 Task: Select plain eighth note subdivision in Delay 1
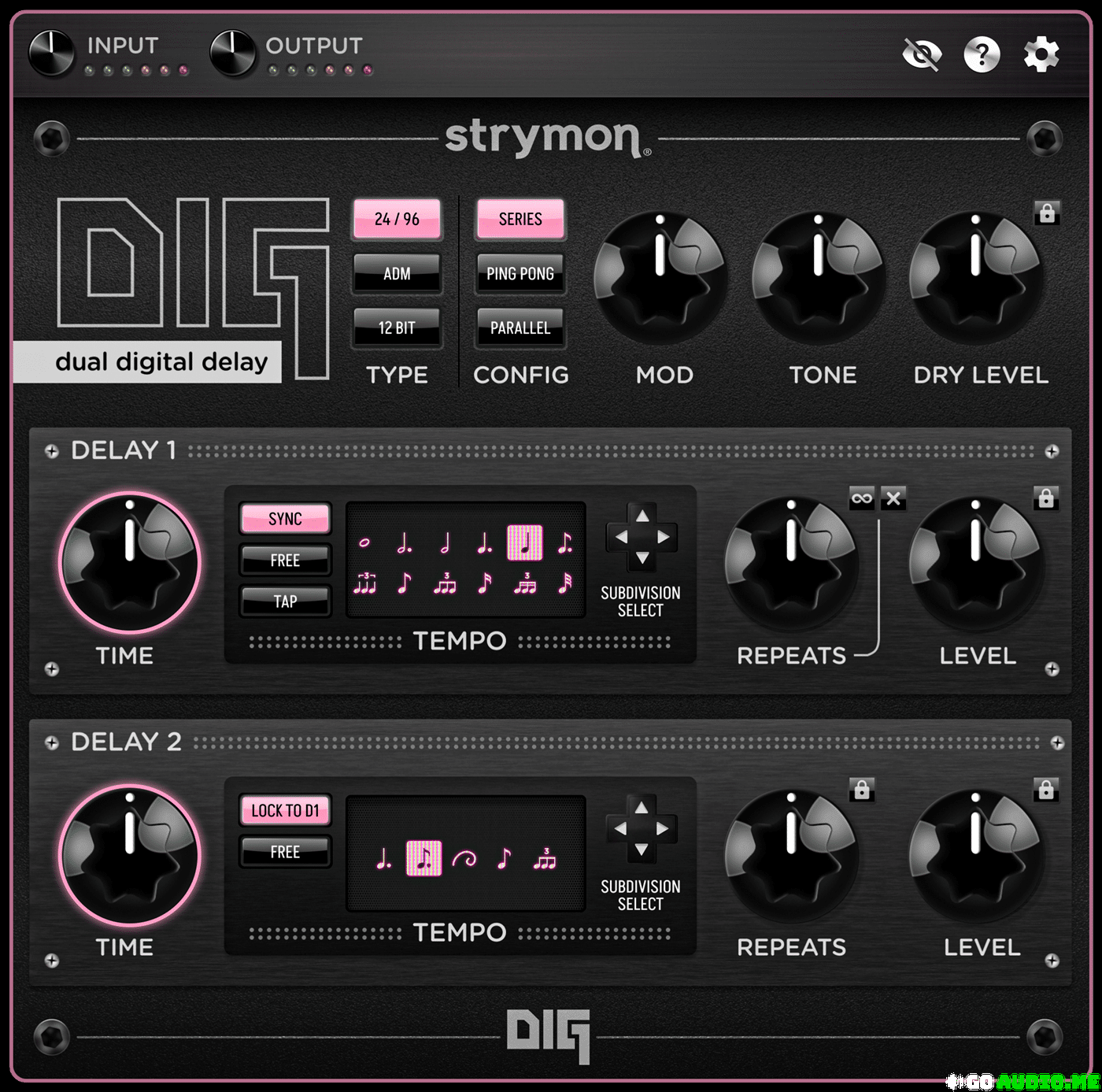click(404, 583)
